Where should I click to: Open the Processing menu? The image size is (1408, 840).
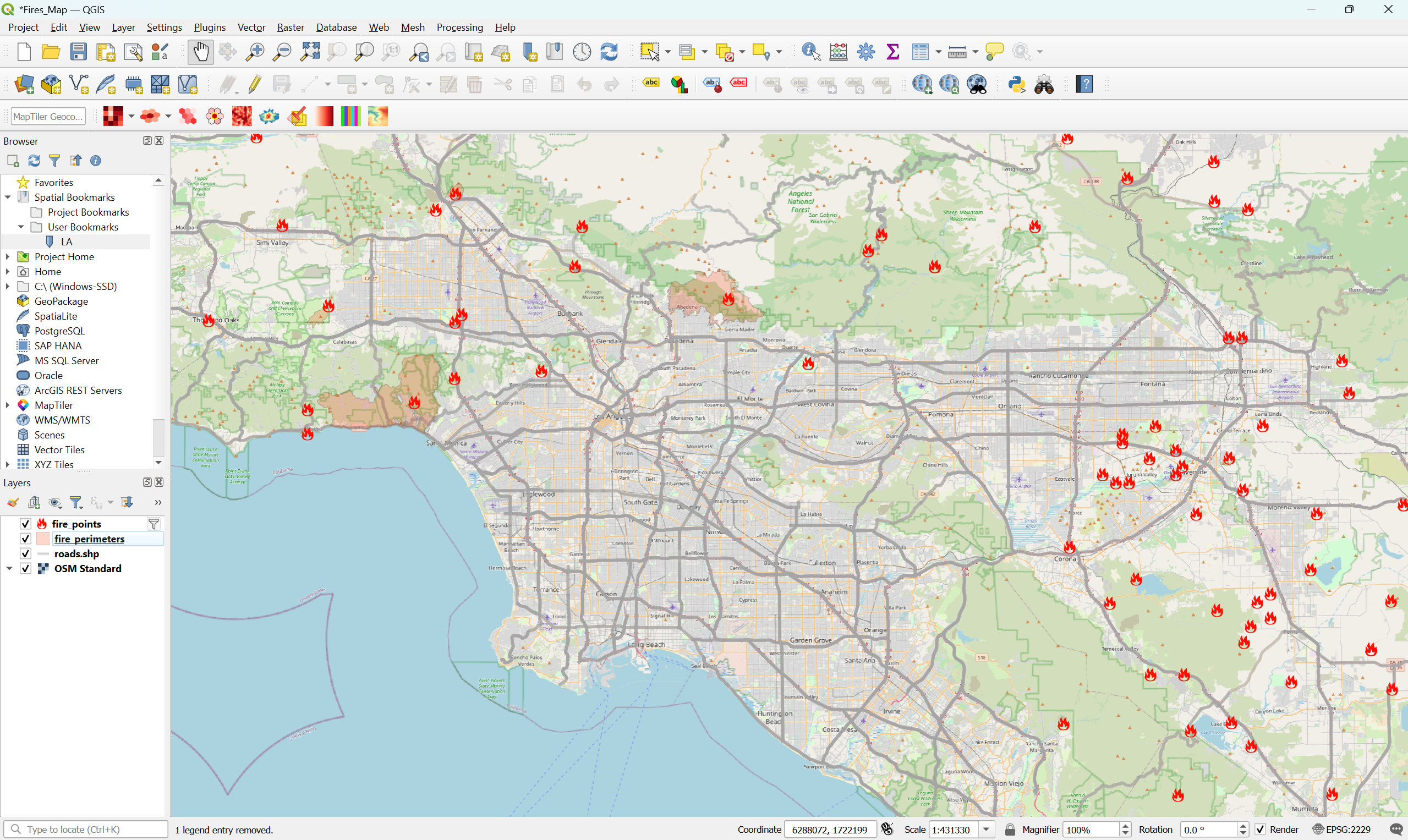pyautogui.click(x=460, y=27)
